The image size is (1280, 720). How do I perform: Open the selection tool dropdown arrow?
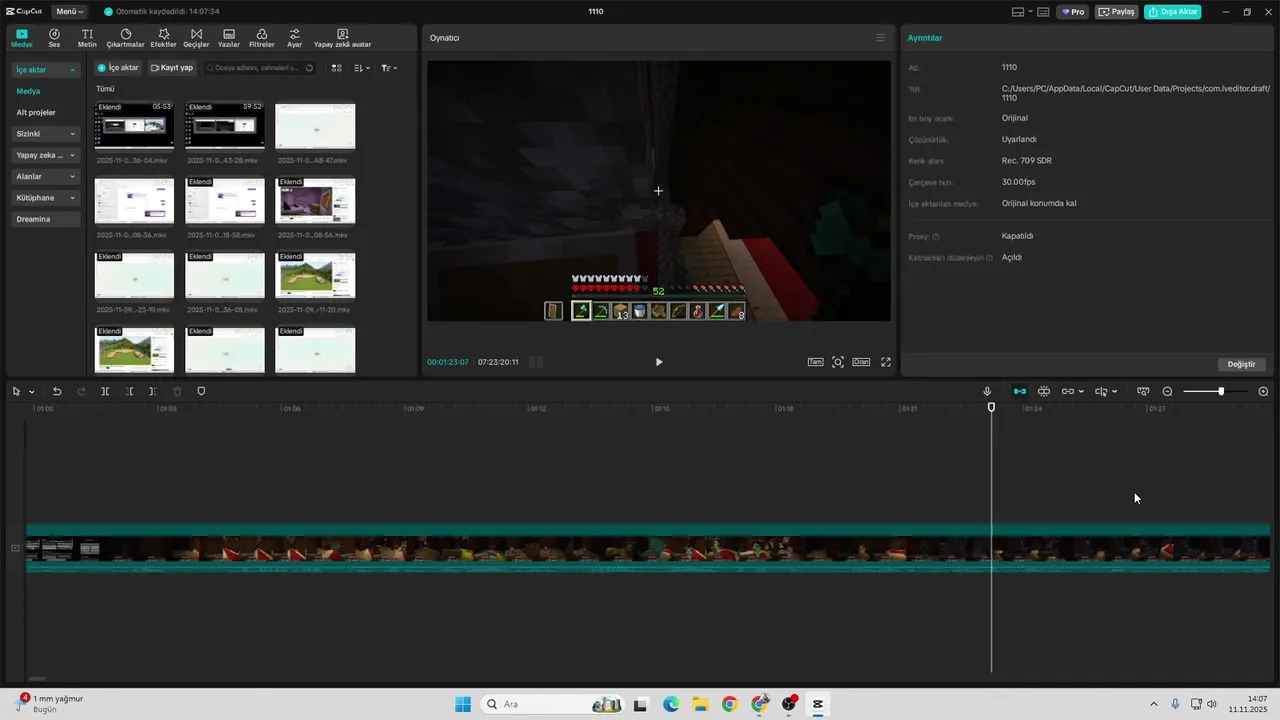click(x=31, y=392)
